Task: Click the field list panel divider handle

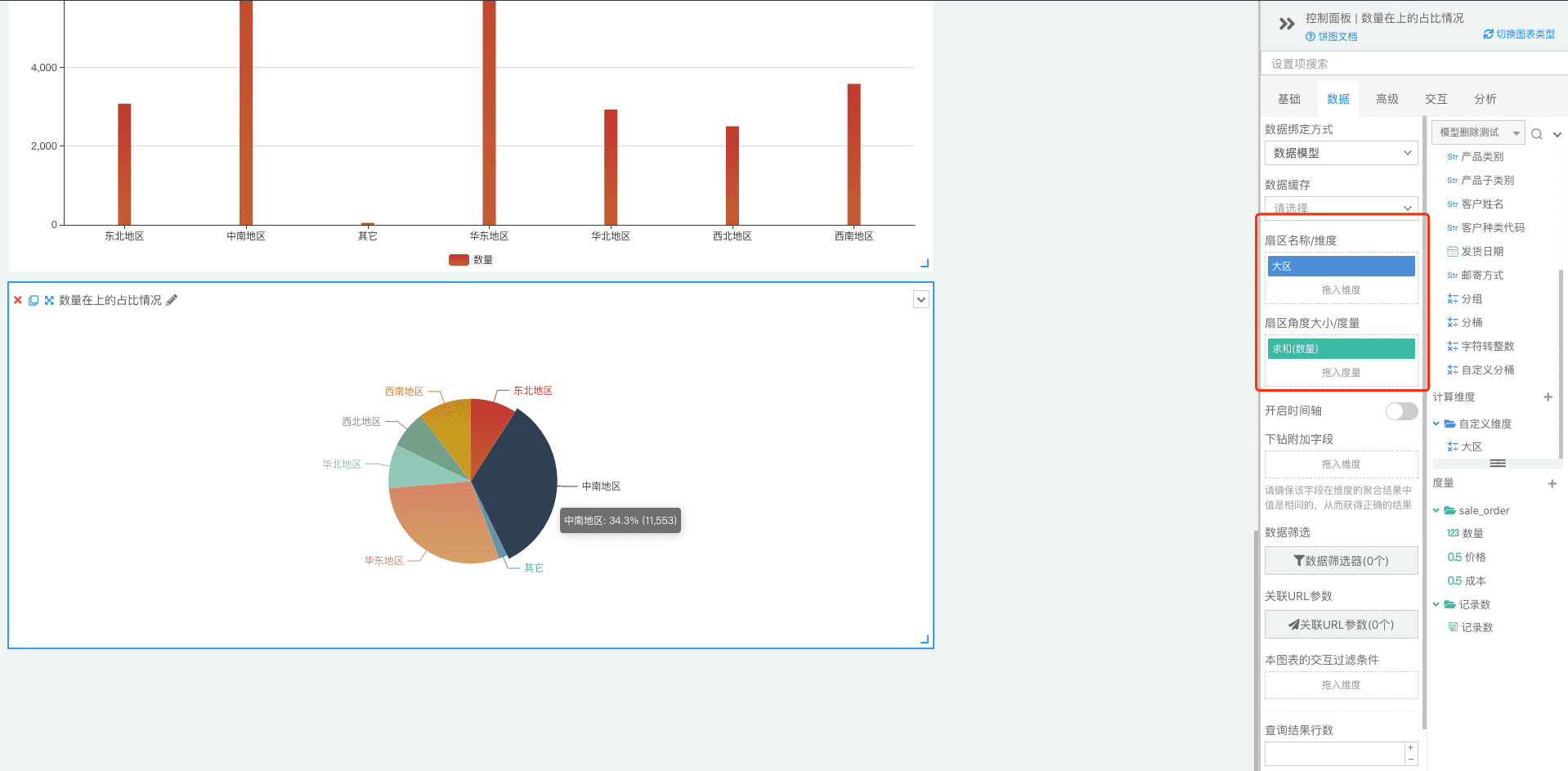Action: point(1497,464)
